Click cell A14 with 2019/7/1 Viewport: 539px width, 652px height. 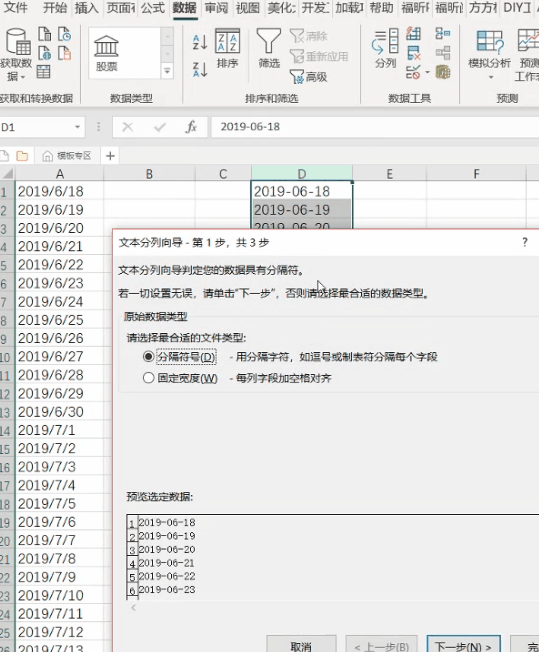pos(59,430)
